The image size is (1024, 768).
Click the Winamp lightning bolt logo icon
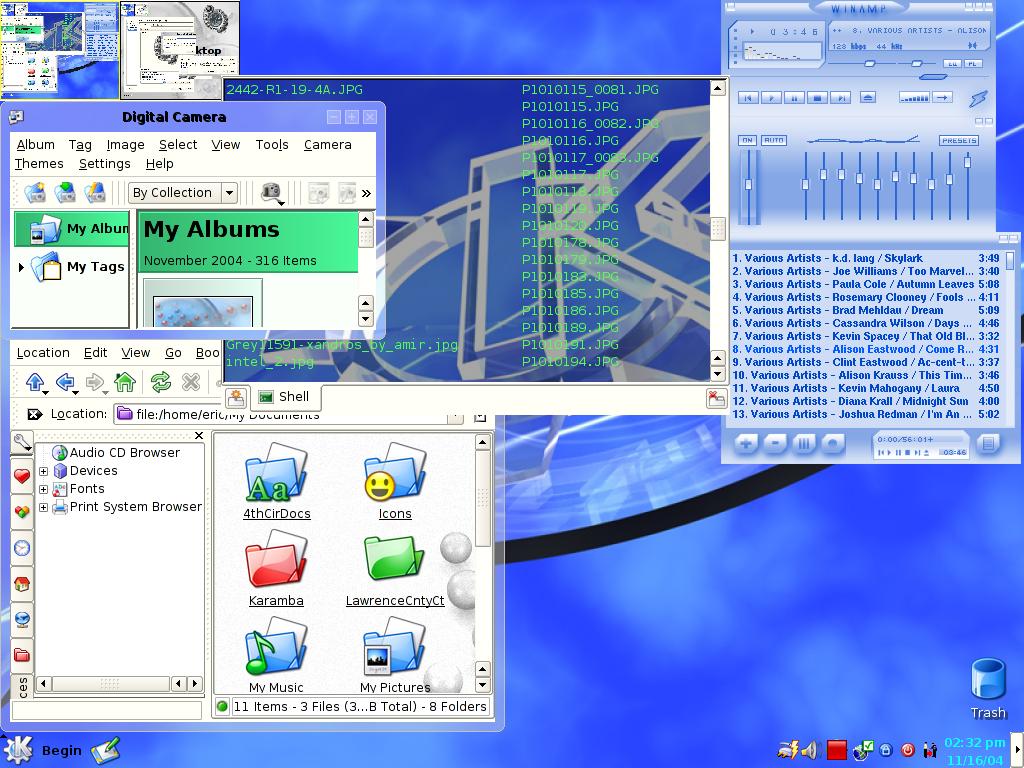[978, 98]
